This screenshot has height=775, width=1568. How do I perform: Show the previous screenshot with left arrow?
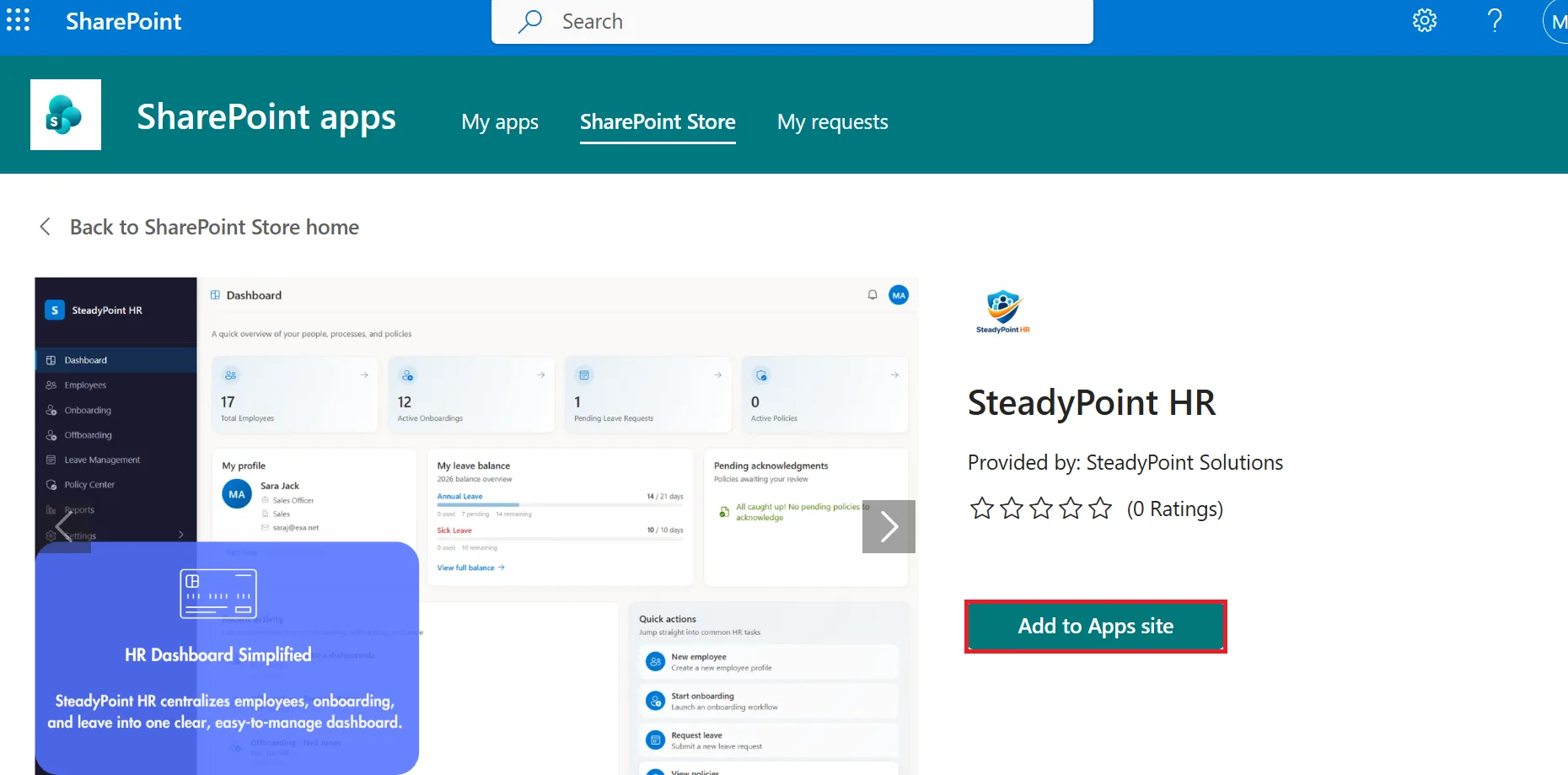[63, 526]
